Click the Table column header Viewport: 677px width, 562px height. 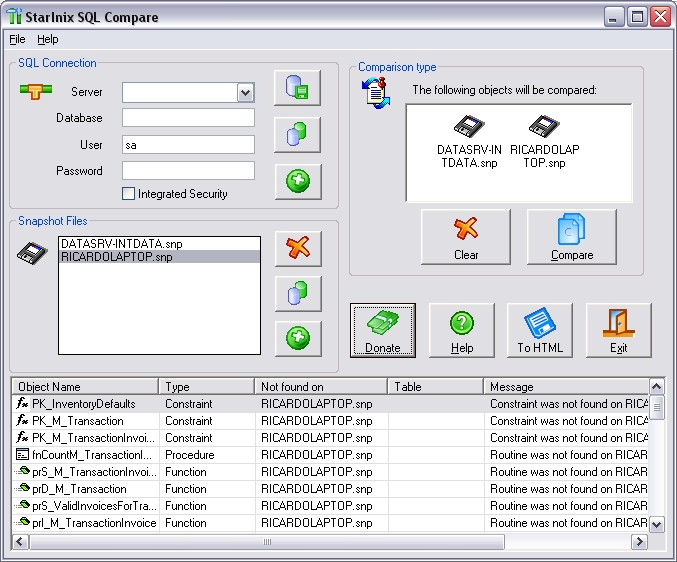pyautogui.click(x=435, y=386)
